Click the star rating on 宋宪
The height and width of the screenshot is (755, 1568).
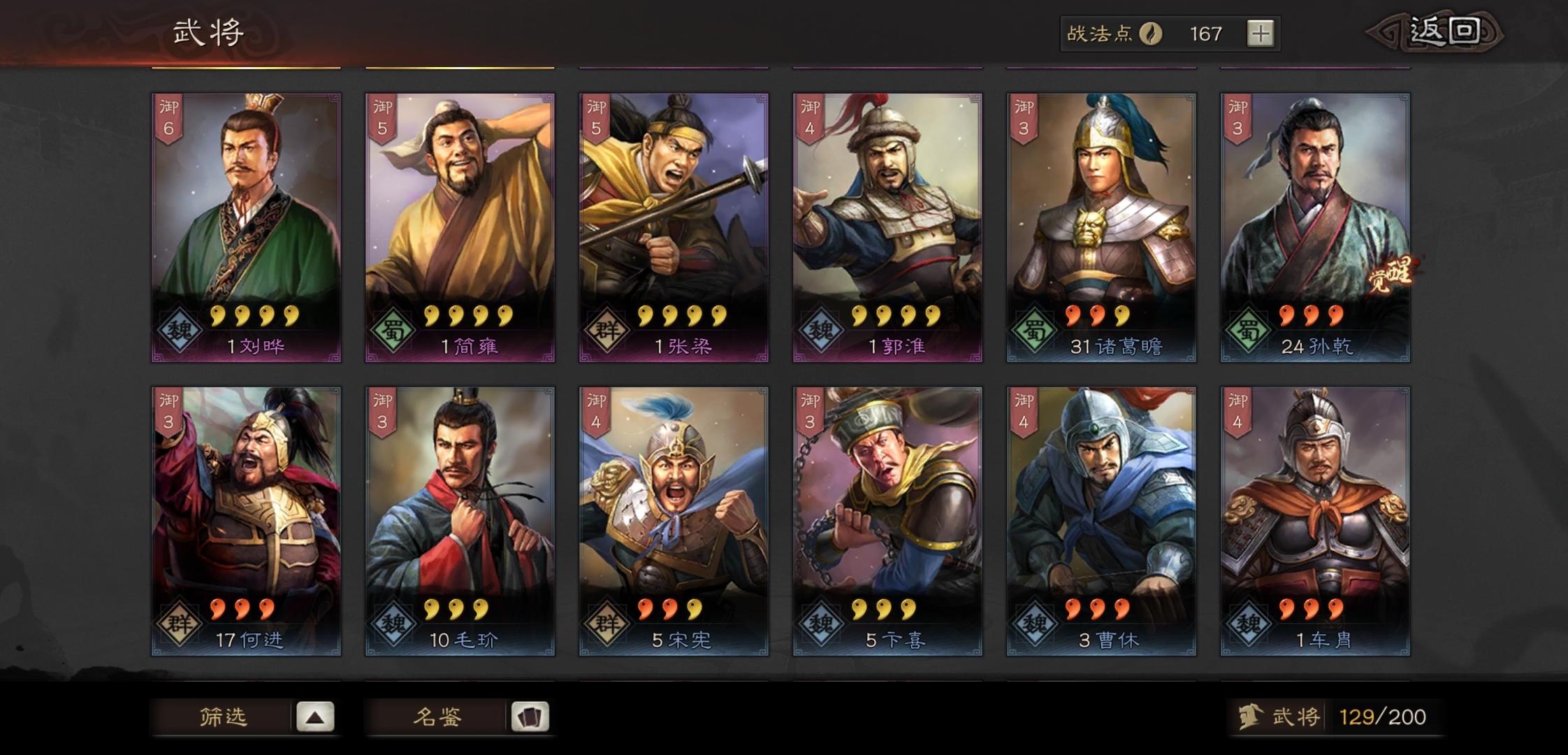pyautogui.click(x=669, y=610)
